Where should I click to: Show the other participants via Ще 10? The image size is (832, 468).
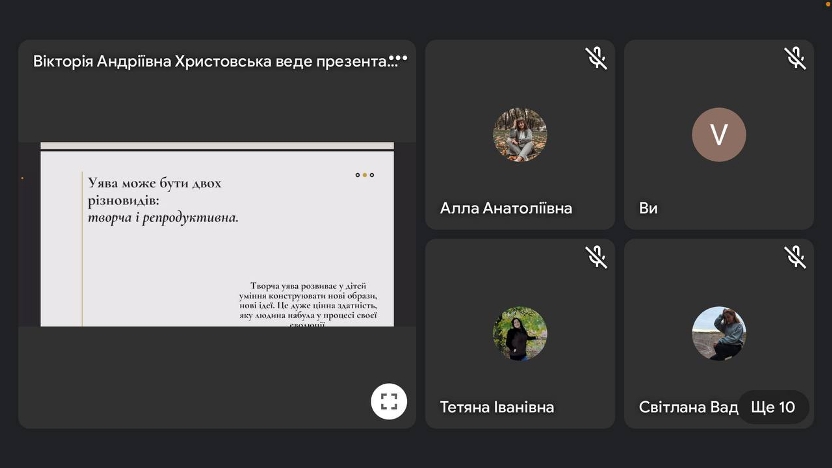[773, 407]
